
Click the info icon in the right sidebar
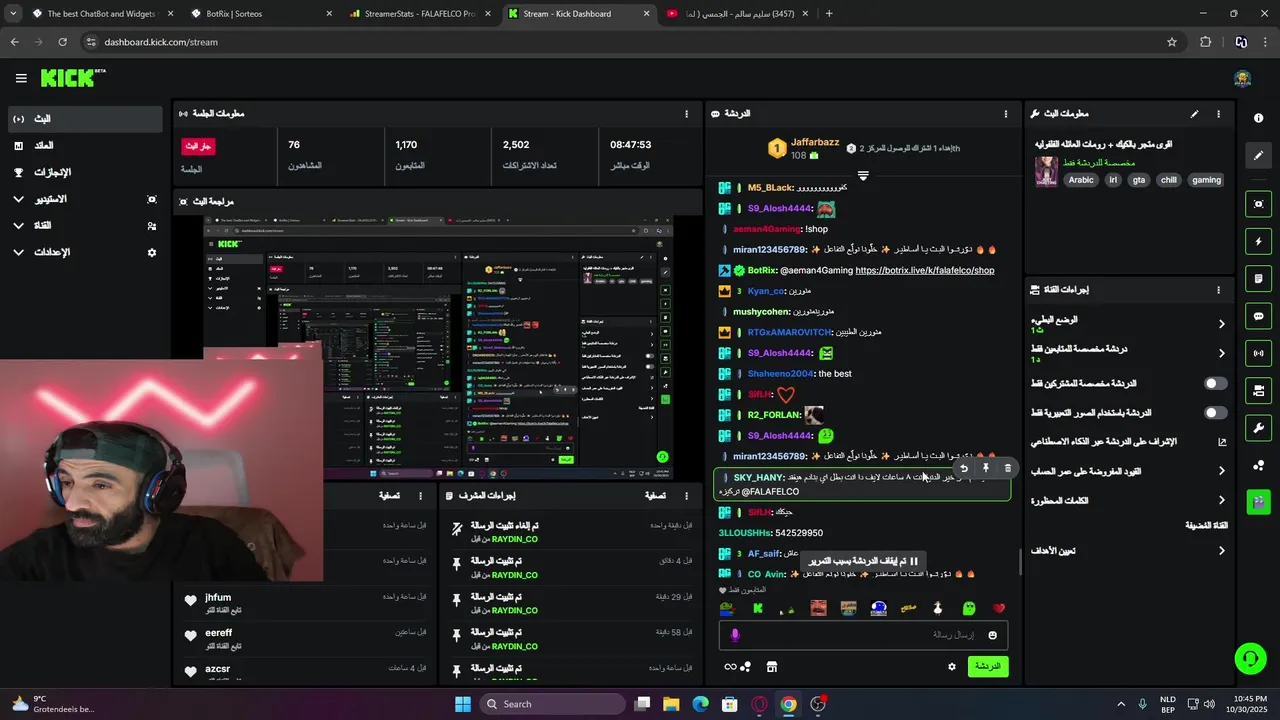coord(1258,118)
